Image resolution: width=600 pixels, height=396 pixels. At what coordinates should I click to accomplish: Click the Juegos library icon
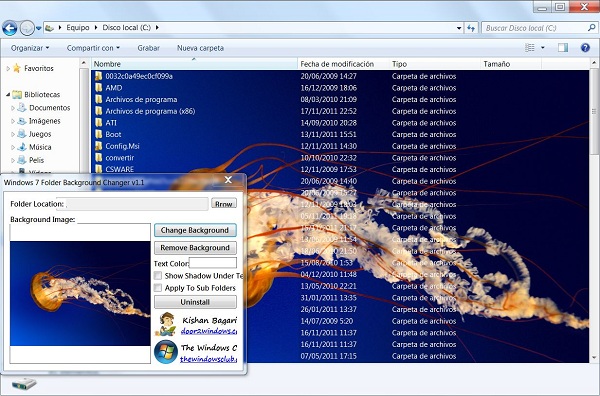(22, 134)
